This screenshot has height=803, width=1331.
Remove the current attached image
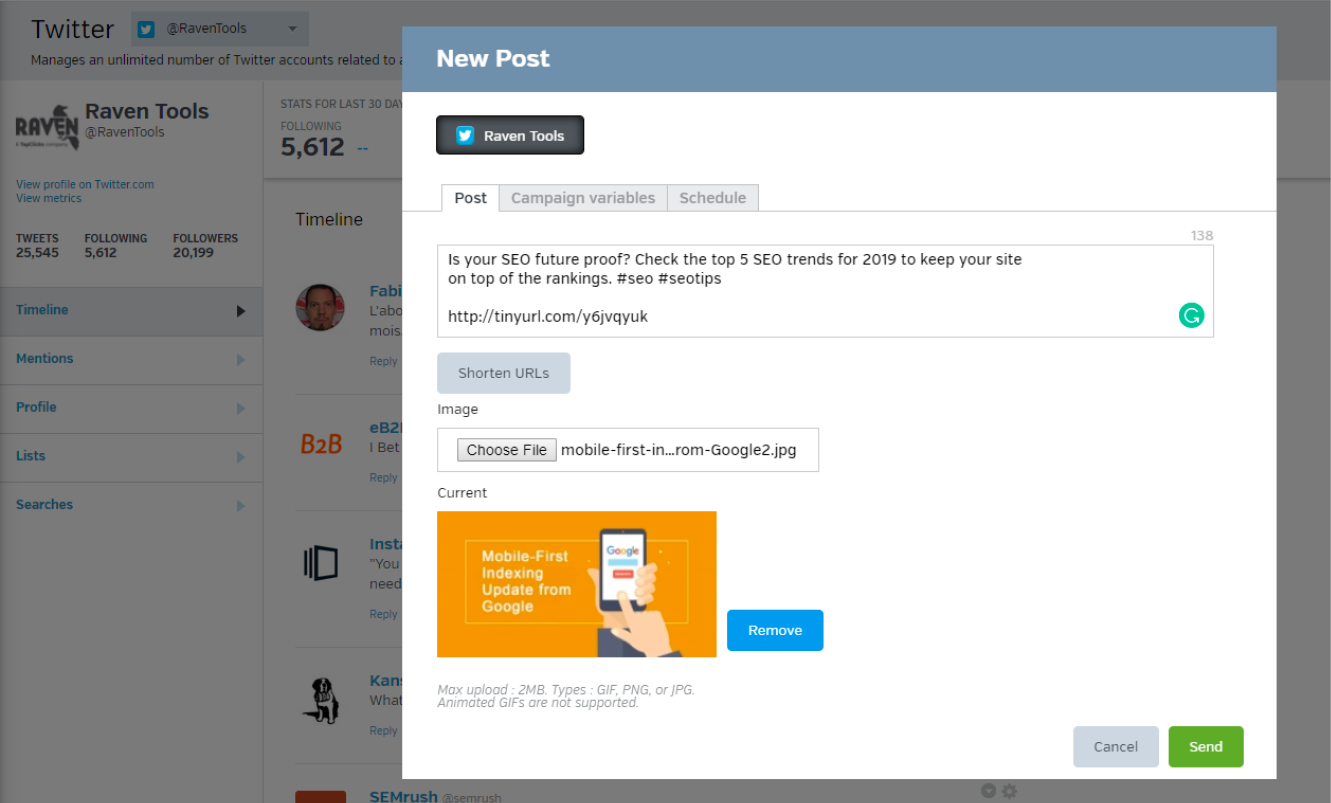775,631
